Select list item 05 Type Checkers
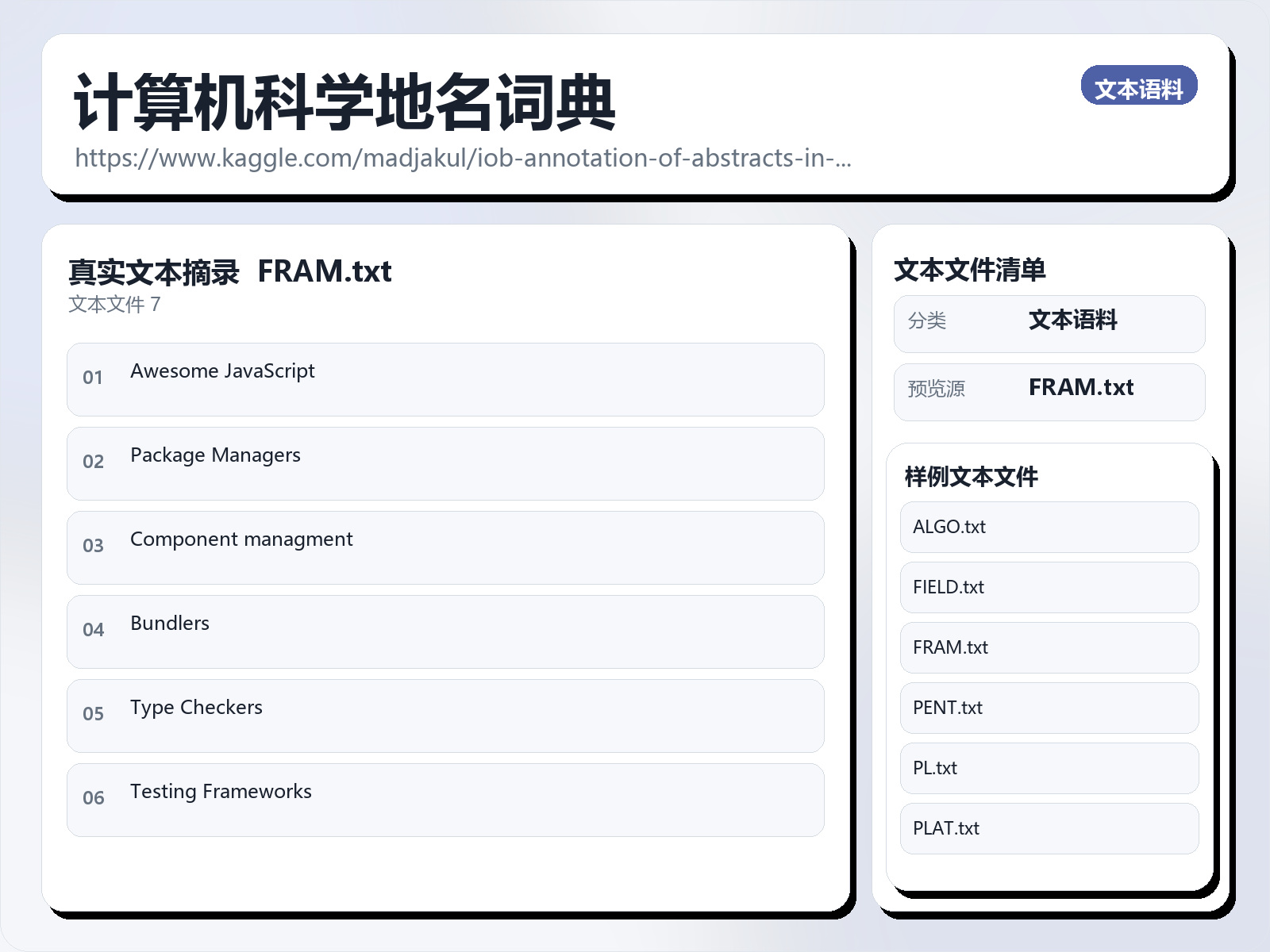 tap(444, 716)
